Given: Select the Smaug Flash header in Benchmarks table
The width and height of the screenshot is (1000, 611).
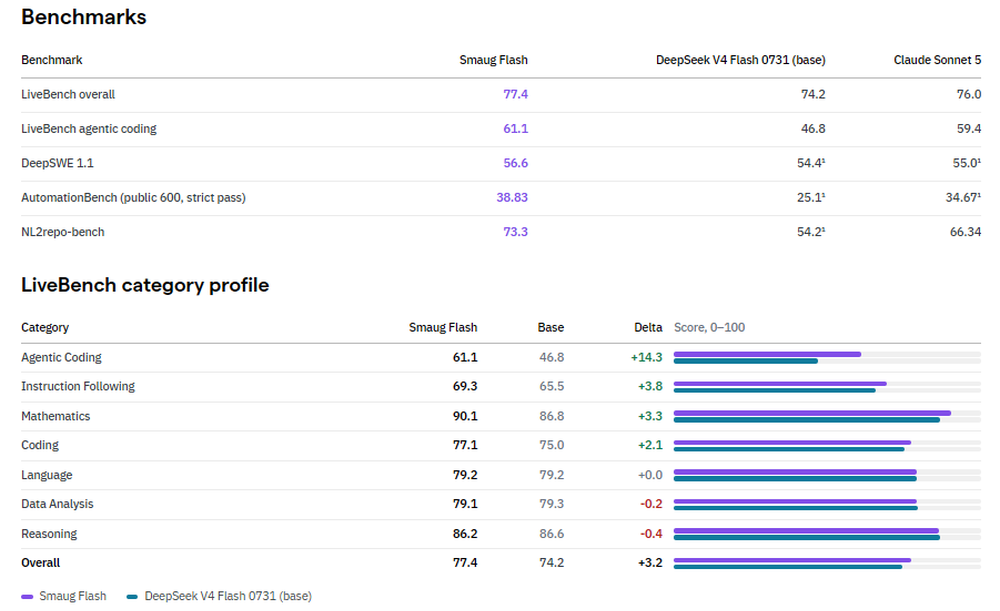Looking at the screenshot, I should (x=494, y=60).
